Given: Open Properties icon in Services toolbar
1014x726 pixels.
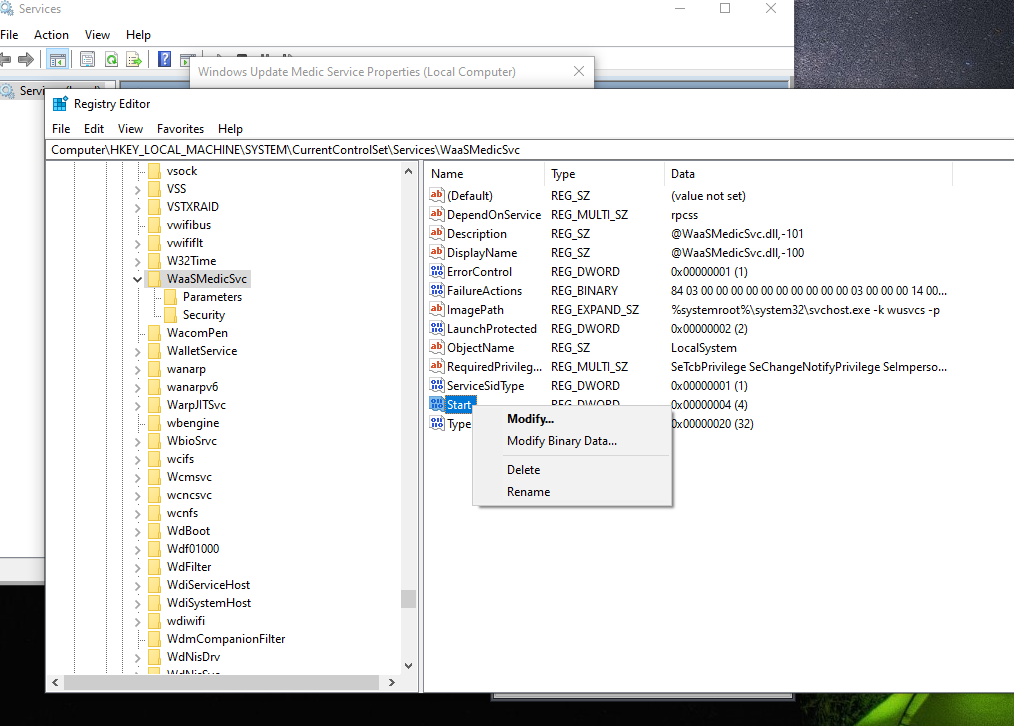Looking at the screenshot, I should point(87,60).
